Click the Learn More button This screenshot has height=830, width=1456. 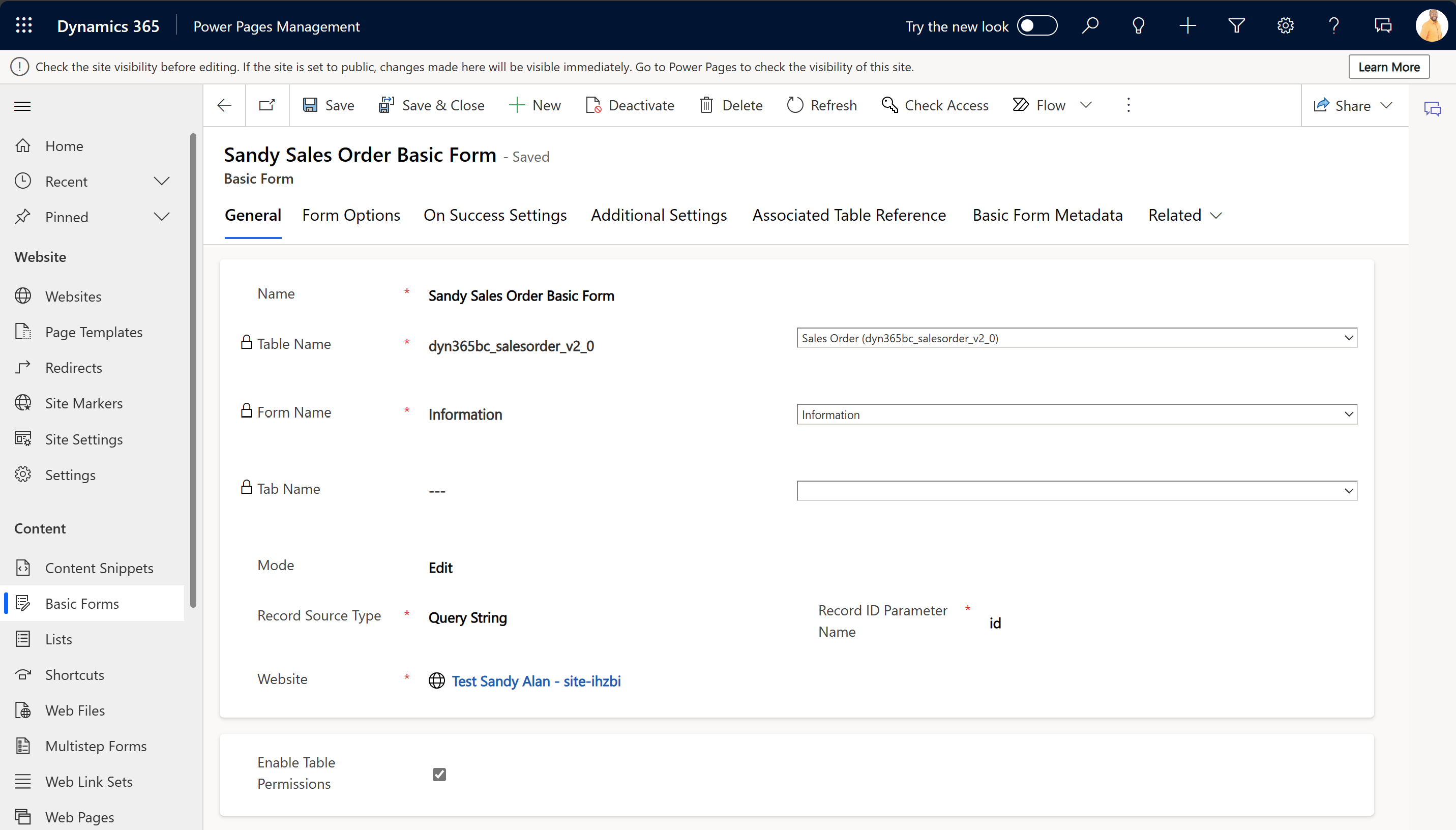tap(1389, 66)
